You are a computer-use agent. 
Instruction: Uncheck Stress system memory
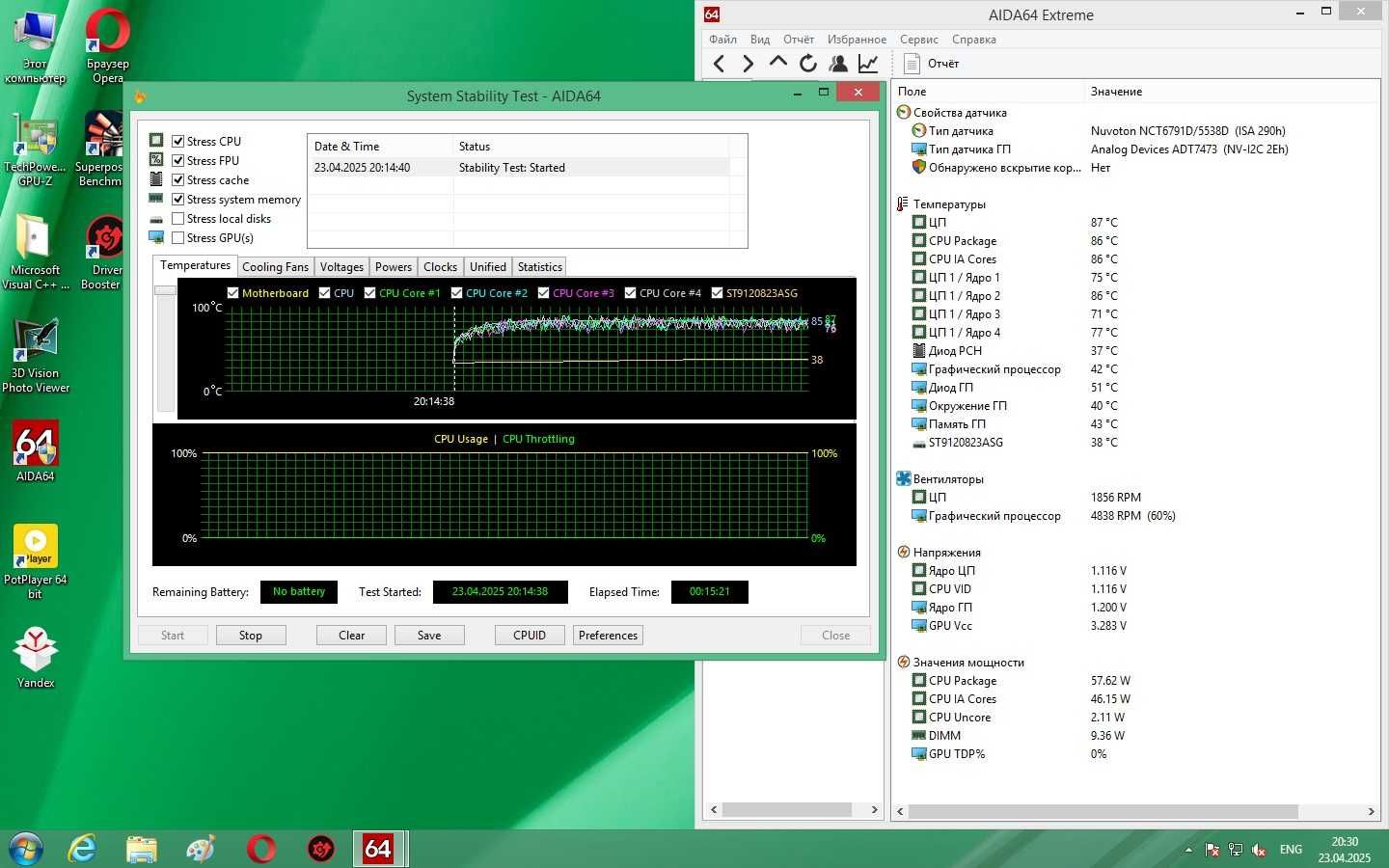pyautogui.click(x=177, y=199)
